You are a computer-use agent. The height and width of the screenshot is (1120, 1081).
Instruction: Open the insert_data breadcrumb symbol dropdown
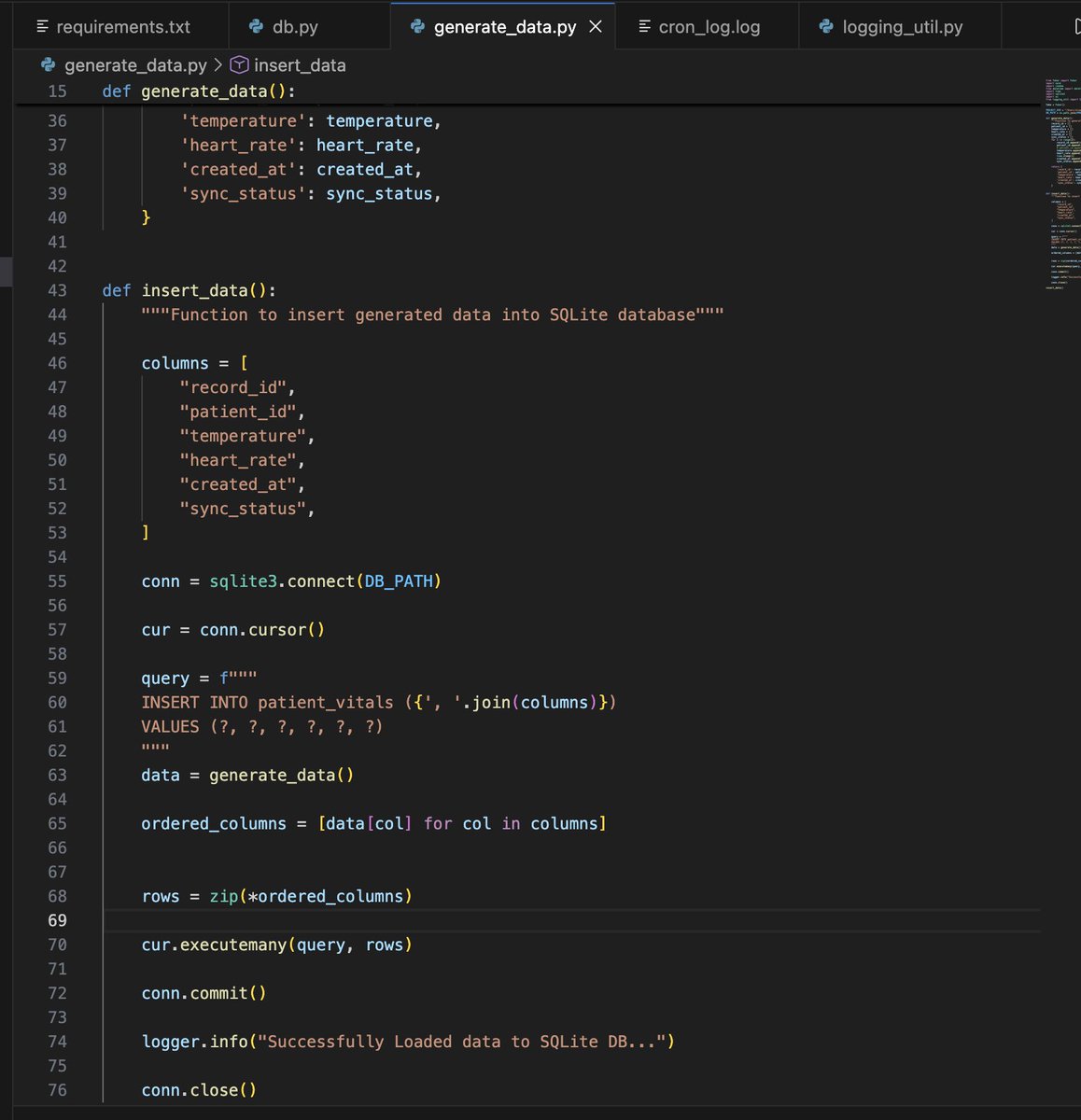coord(300,65)
